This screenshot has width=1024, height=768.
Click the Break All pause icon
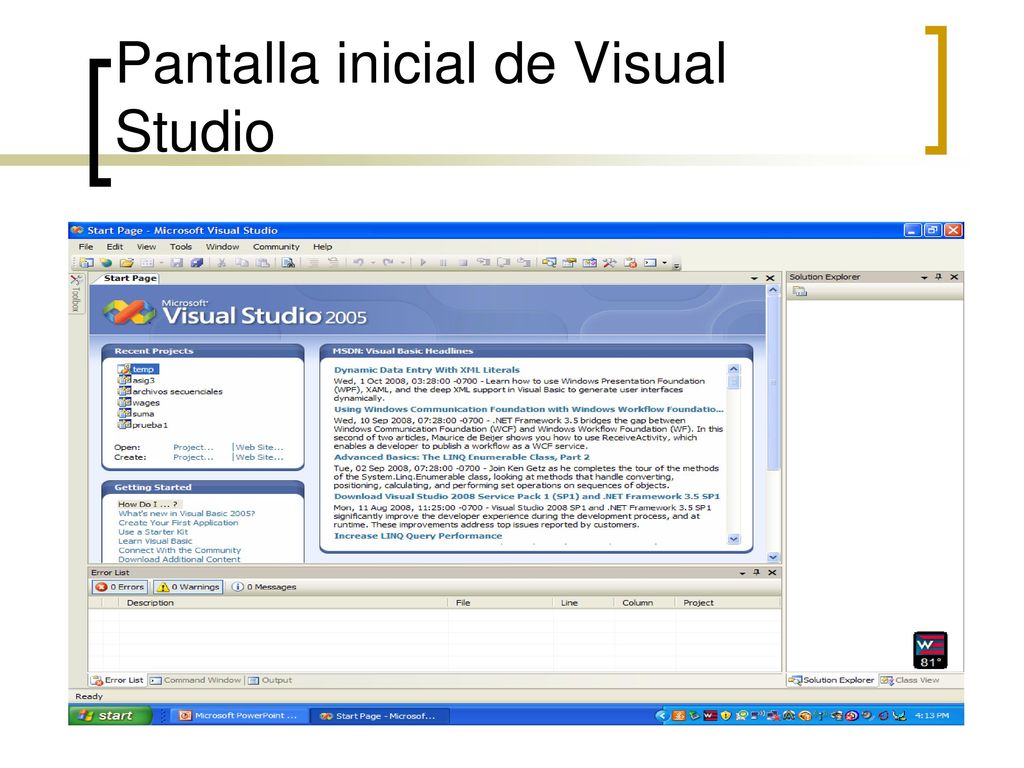443,263
